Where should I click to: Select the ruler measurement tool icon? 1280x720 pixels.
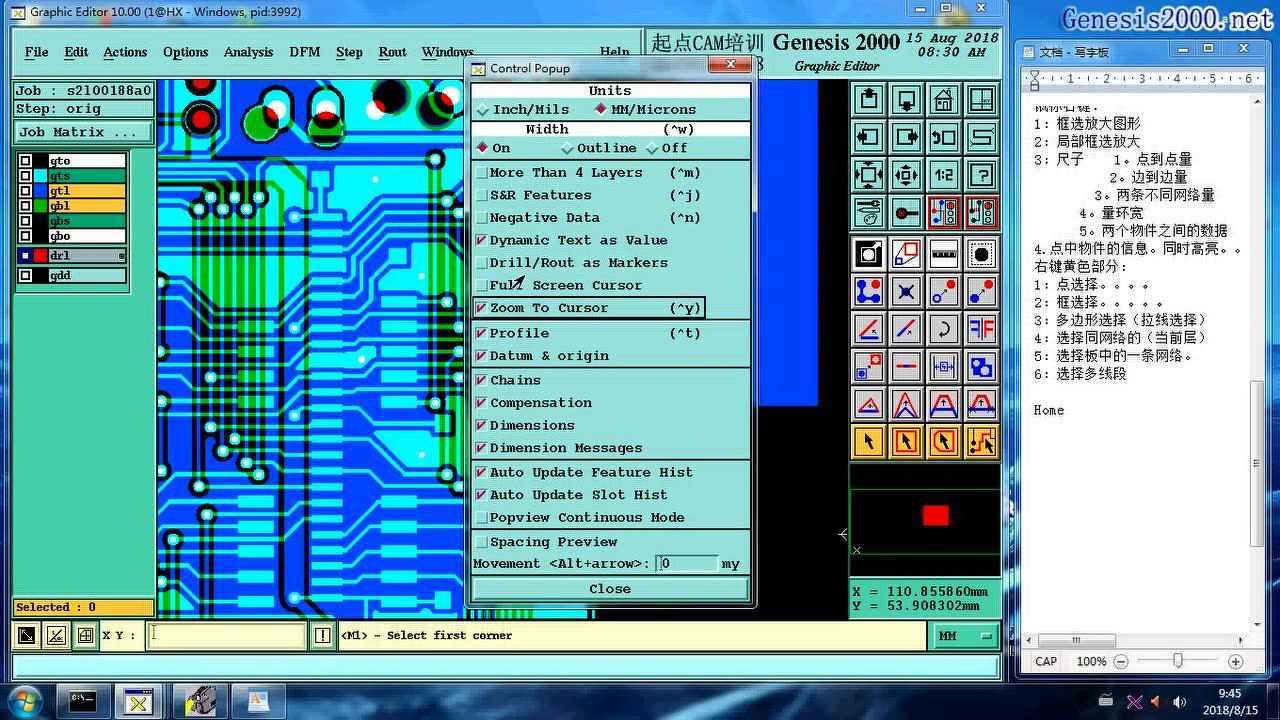coord(941,253)
